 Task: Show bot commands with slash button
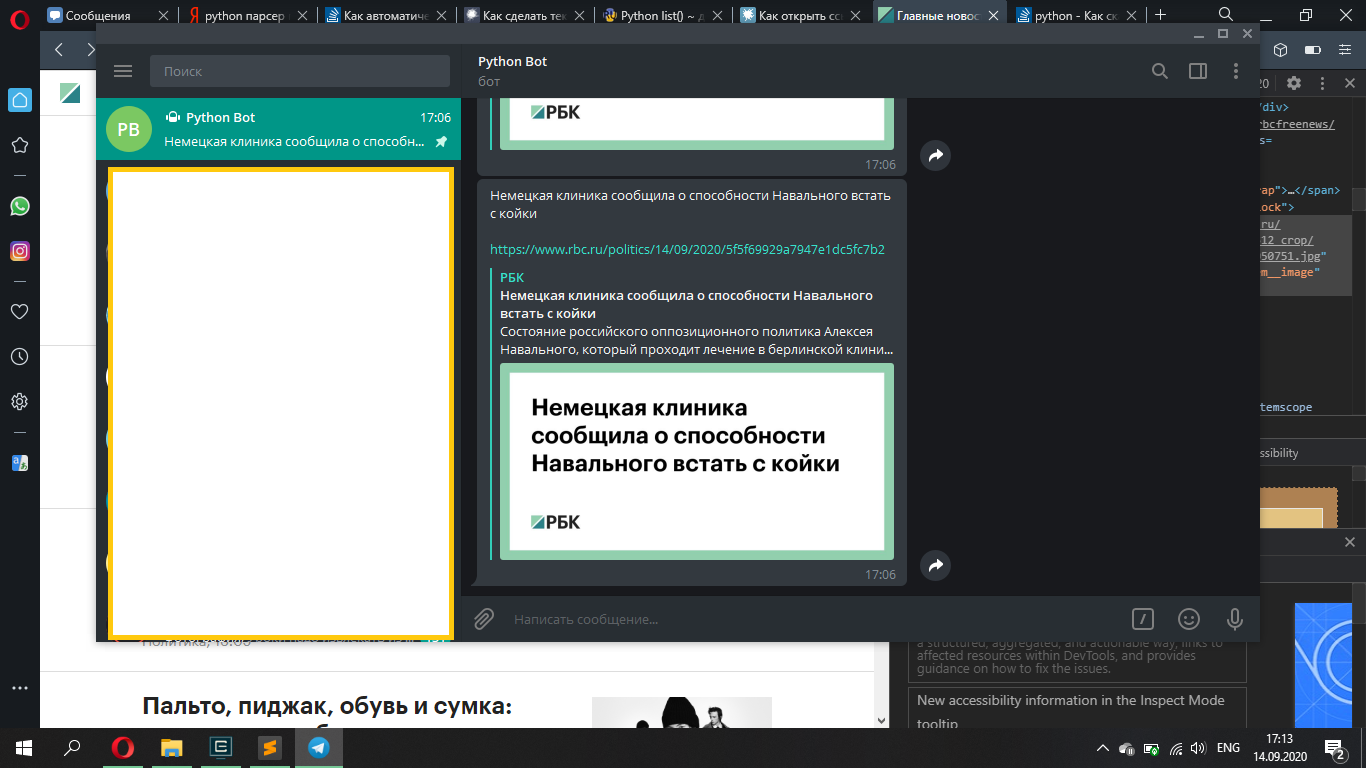(1143, 619)
